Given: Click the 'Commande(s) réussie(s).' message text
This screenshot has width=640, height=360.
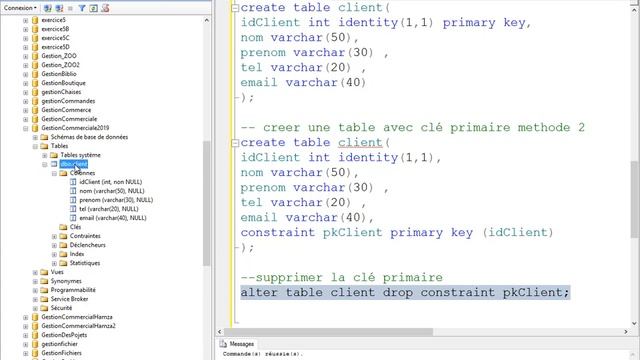Looking at the screenshot, I should click(262, 354).
